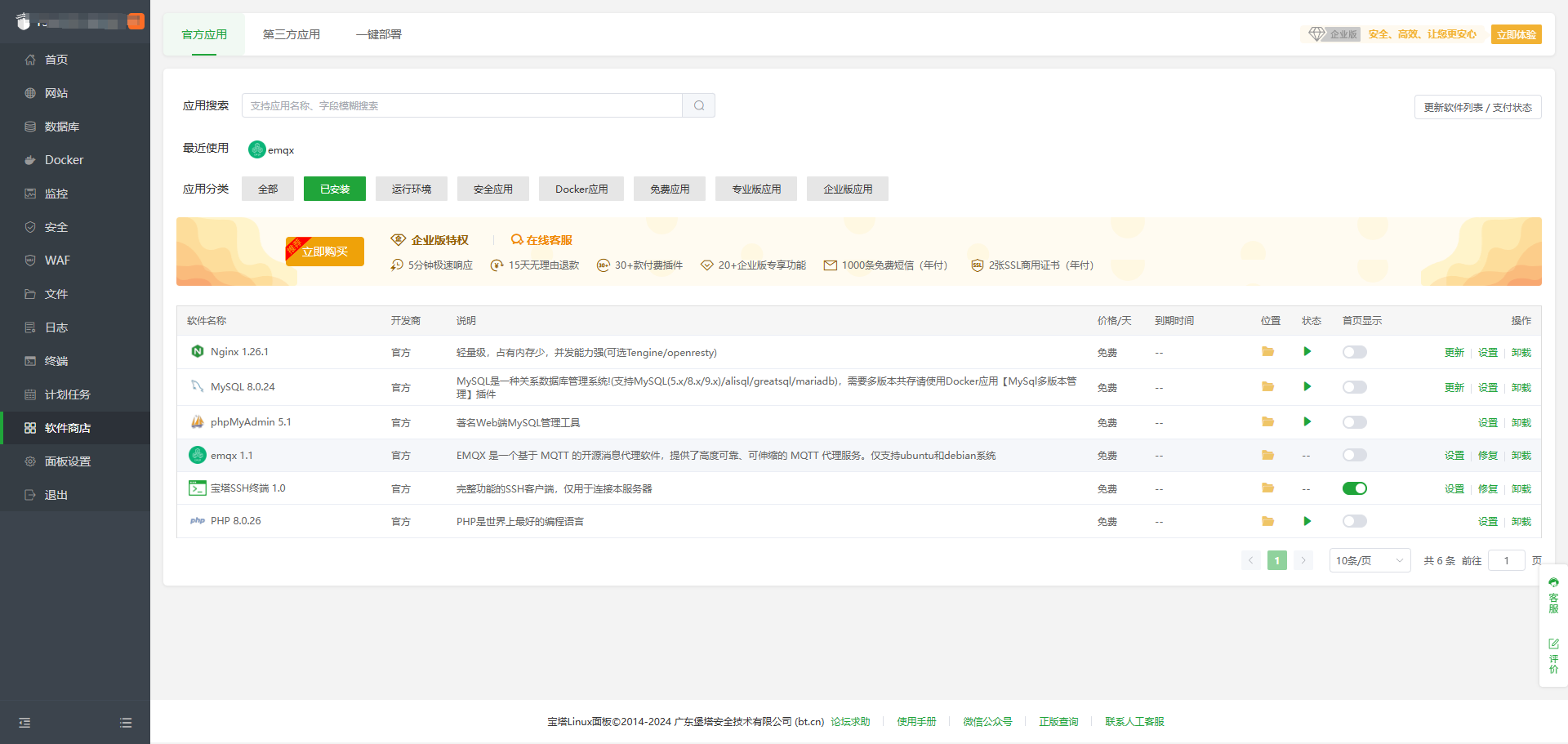This screenshot has width=1568, height=744.
Task: Click the Nginx logo icon
Action: (x=197, y=351)
